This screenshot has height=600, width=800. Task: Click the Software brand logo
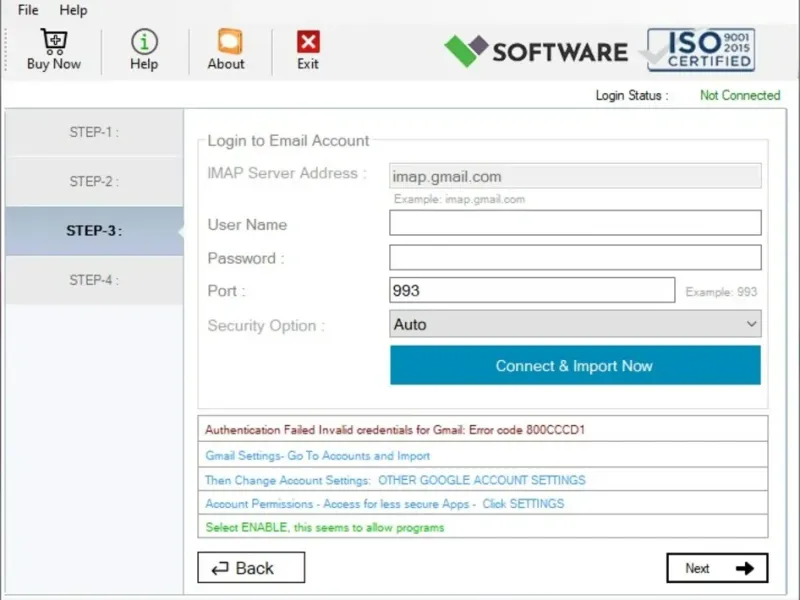coord(536,51)
